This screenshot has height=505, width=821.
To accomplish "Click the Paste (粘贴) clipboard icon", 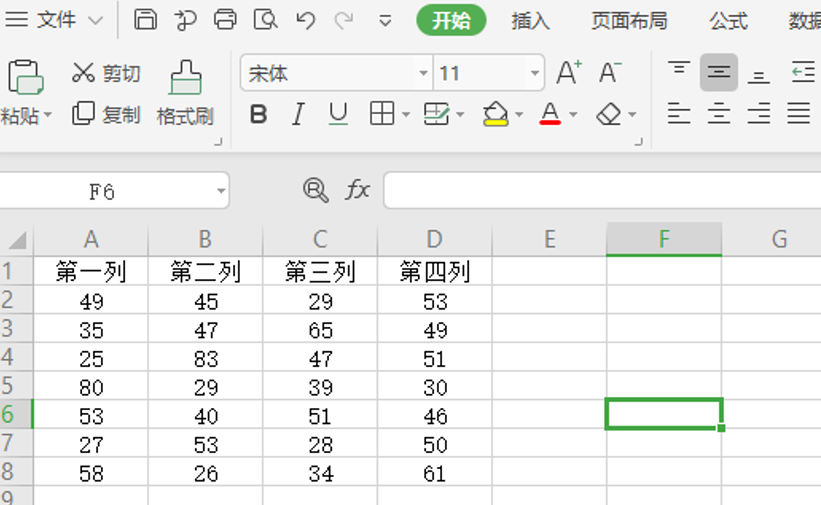I will [25, 78].
